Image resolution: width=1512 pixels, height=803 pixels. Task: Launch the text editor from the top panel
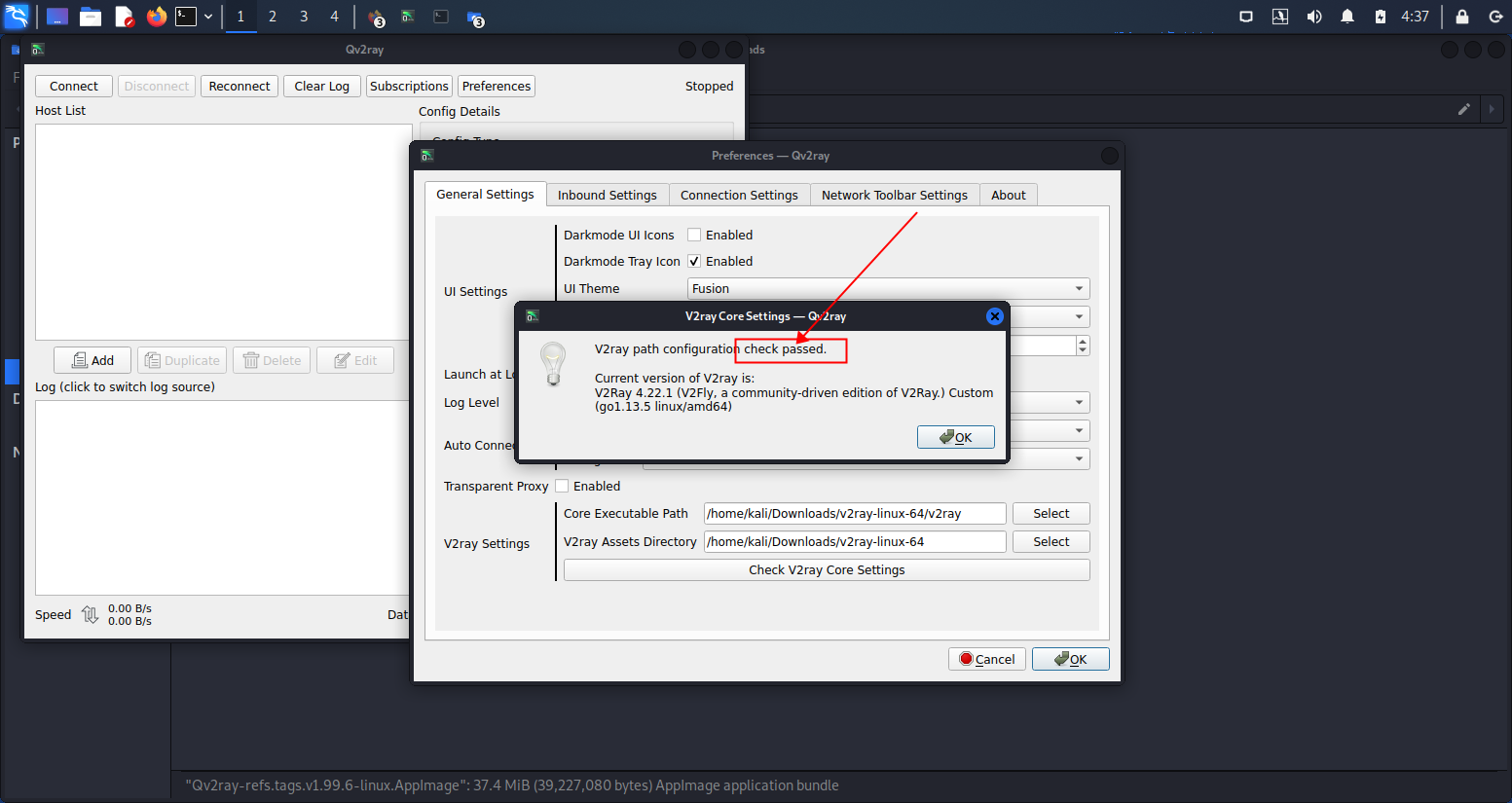click(124, 17)
